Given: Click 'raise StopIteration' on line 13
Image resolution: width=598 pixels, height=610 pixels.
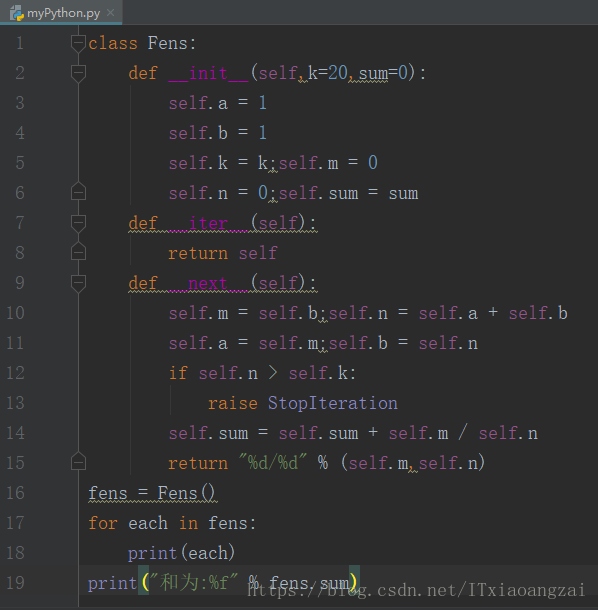Looking at the screenshot, I should (303, 403).
